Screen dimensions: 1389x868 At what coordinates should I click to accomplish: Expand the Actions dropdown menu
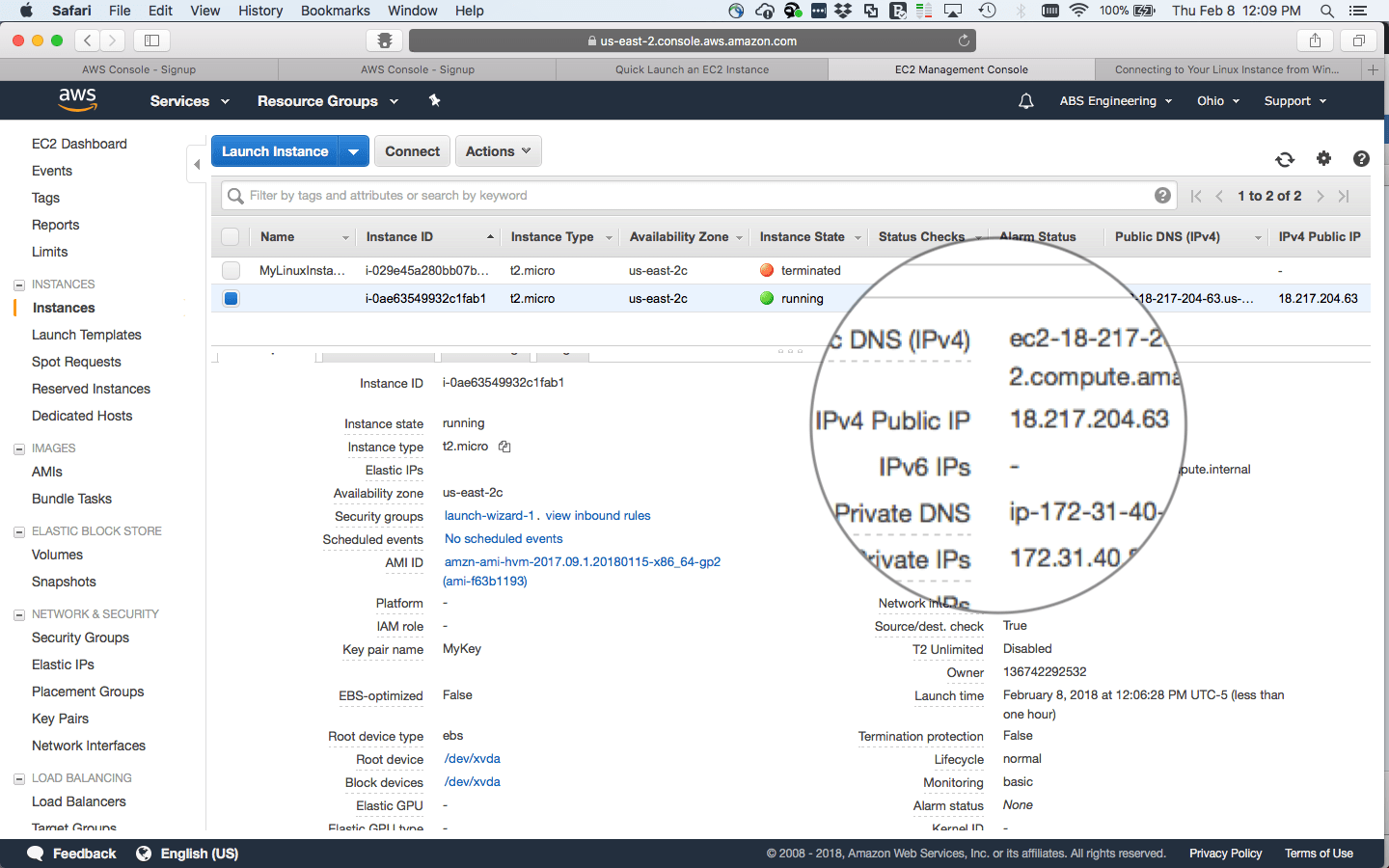pos(498,151)
